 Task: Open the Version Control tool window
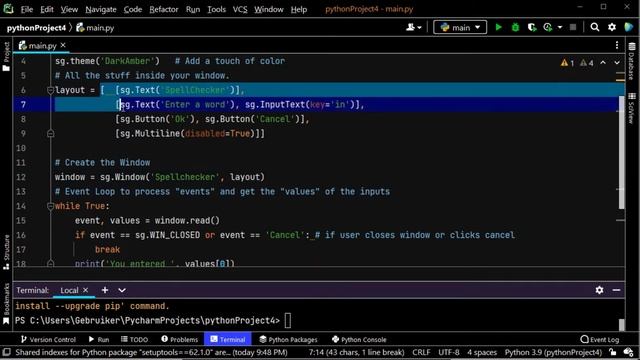click(48, 340)
